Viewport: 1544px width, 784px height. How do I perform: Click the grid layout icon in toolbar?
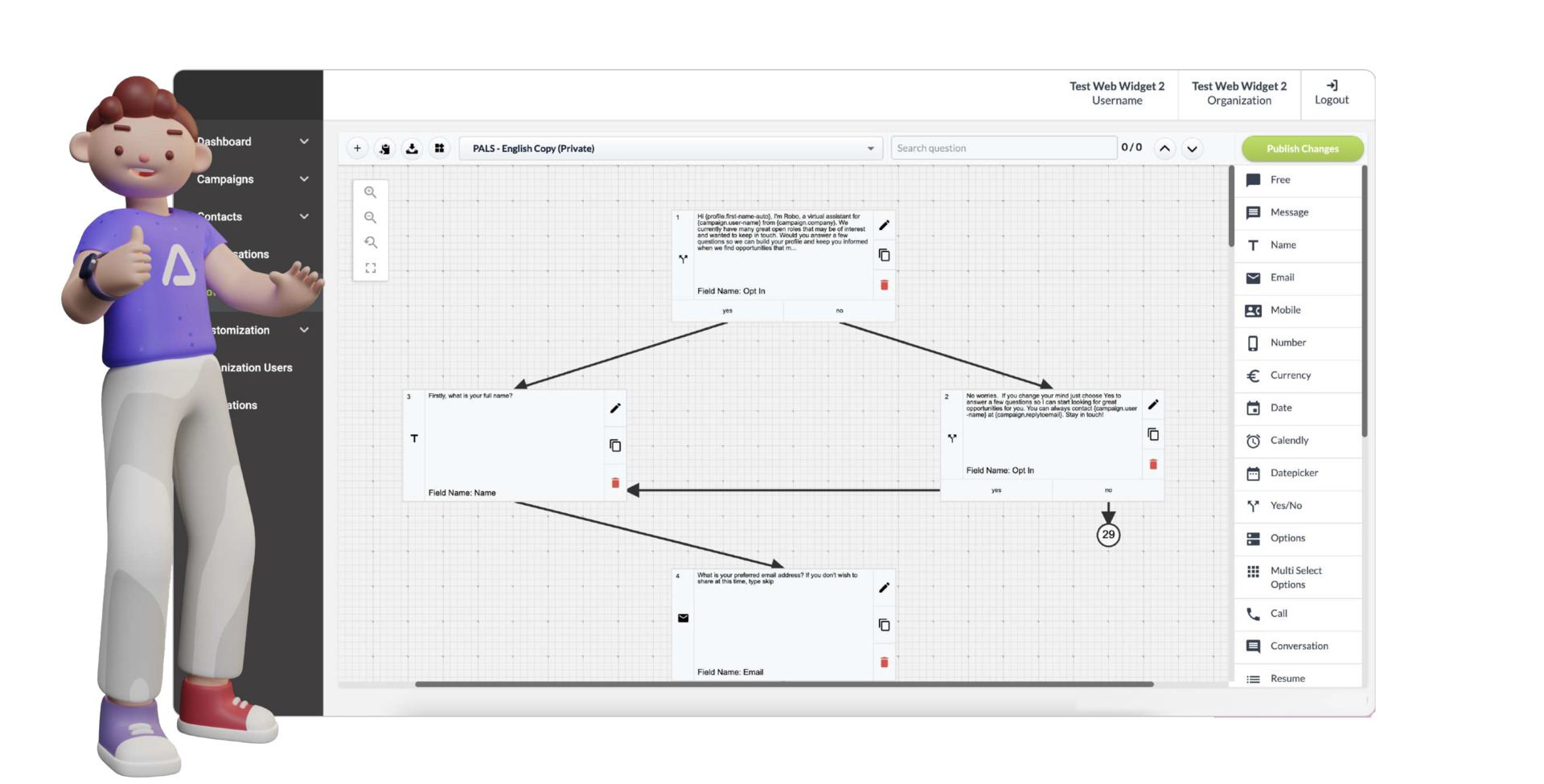point(439,148)
